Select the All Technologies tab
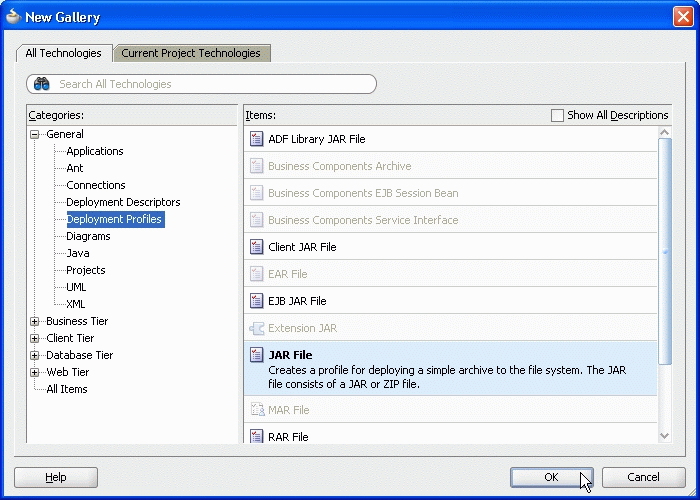 pyautogui.click(x=64, y=53)
